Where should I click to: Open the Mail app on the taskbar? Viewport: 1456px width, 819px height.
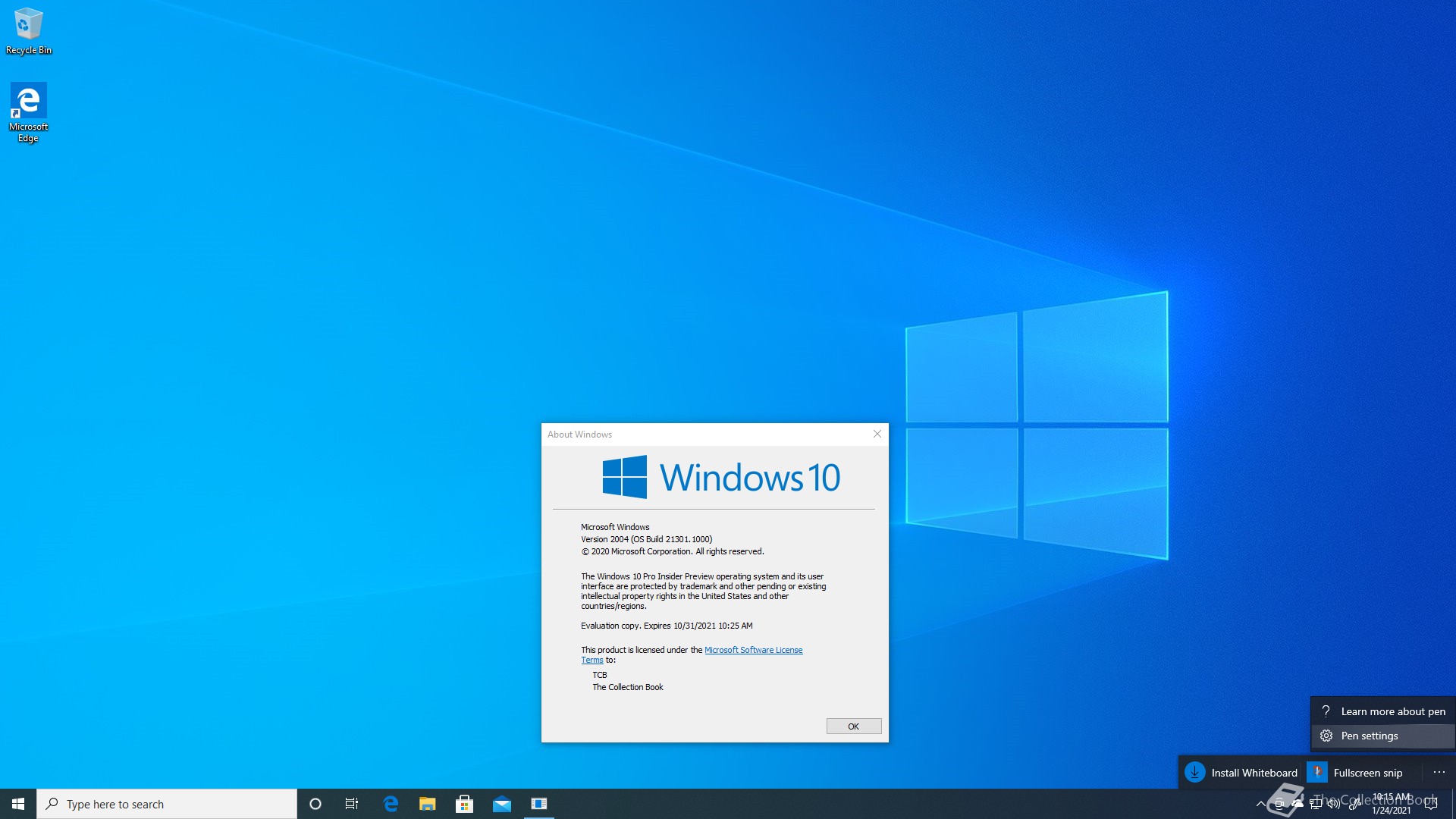tap(502, 804)
